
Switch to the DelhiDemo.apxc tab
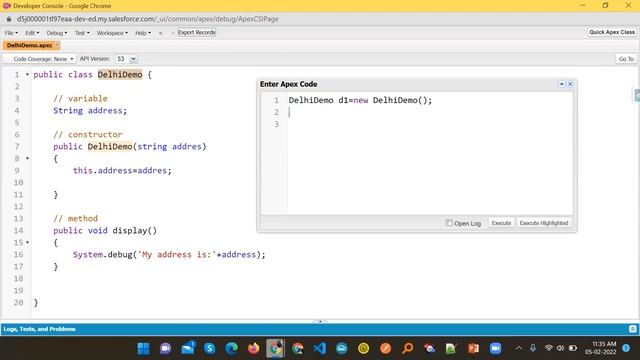click(x=29, y=45)
